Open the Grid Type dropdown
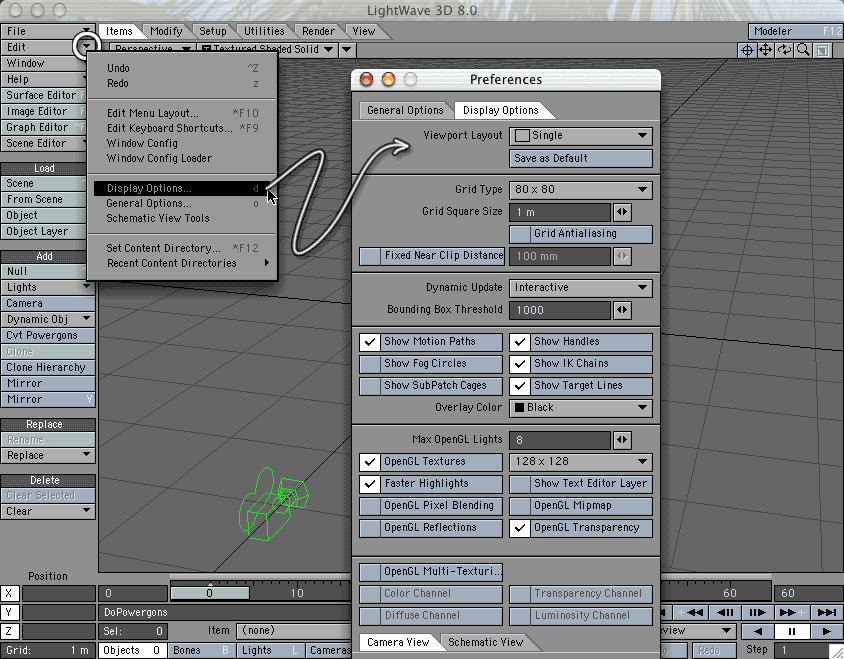Viewport: 844px width, 659px height. (581, 190)
